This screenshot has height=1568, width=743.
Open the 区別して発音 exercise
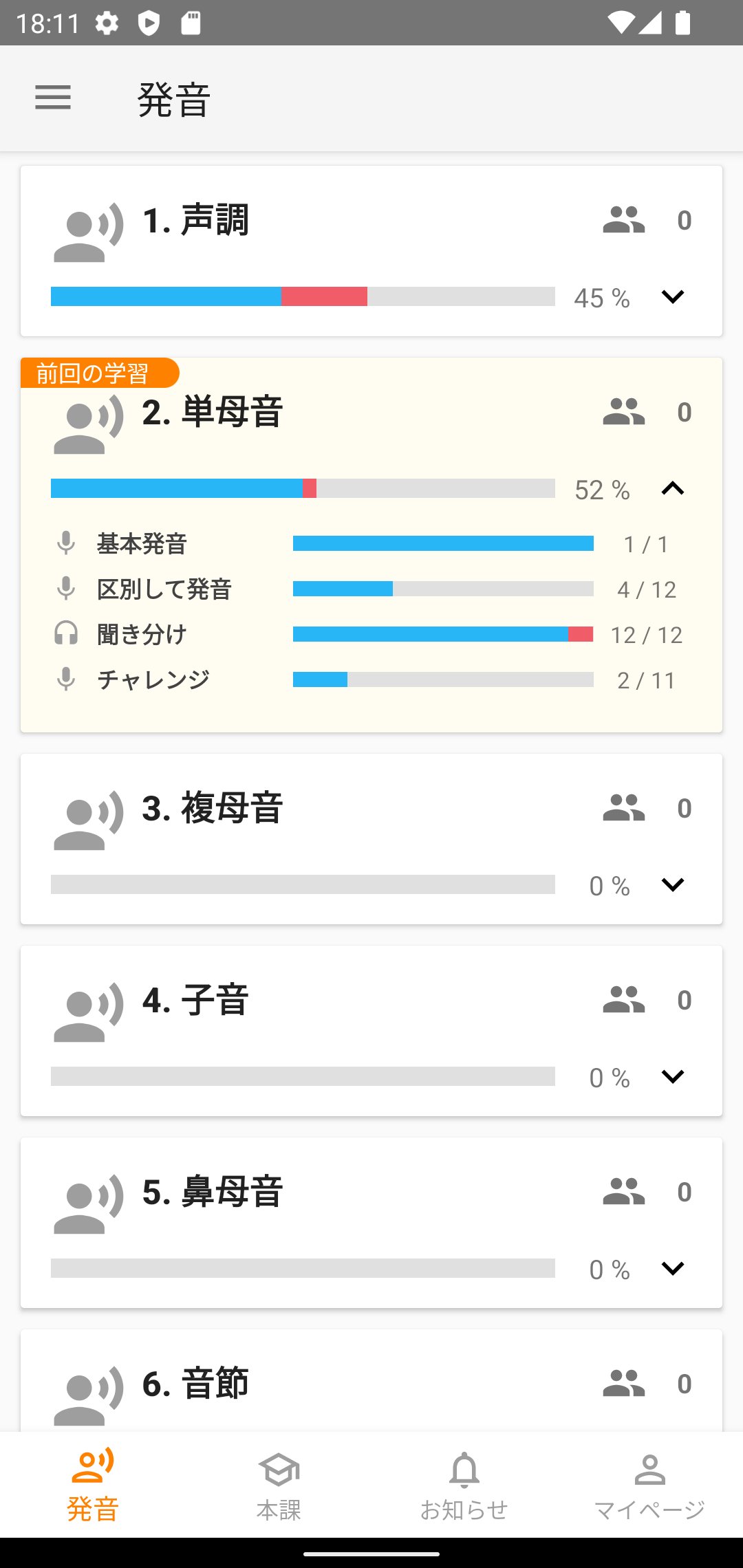click(x=164, y=589)
